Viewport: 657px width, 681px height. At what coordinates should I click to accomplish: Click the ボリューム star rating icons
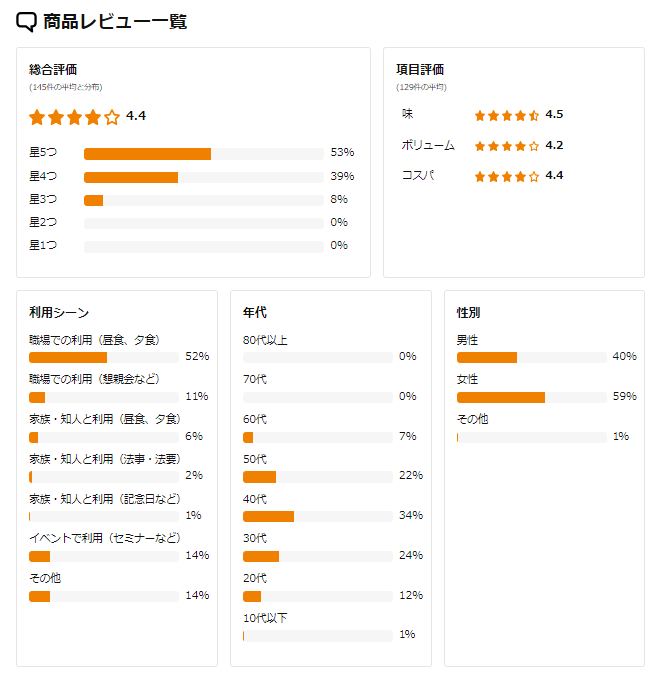coord(506,146)
